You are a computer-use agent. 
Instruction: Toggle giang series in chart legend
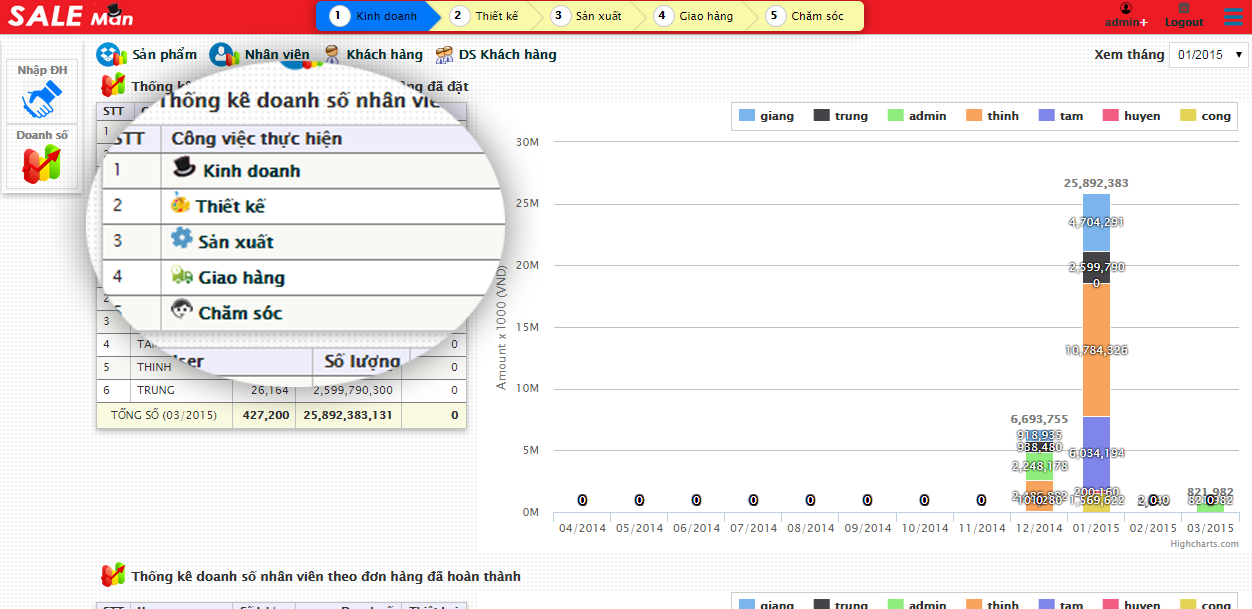pos(766,116)
